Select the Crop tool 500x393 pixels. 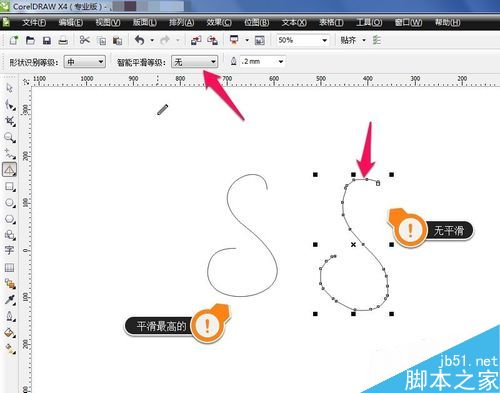pyautogui.click(x=9, y=121)
